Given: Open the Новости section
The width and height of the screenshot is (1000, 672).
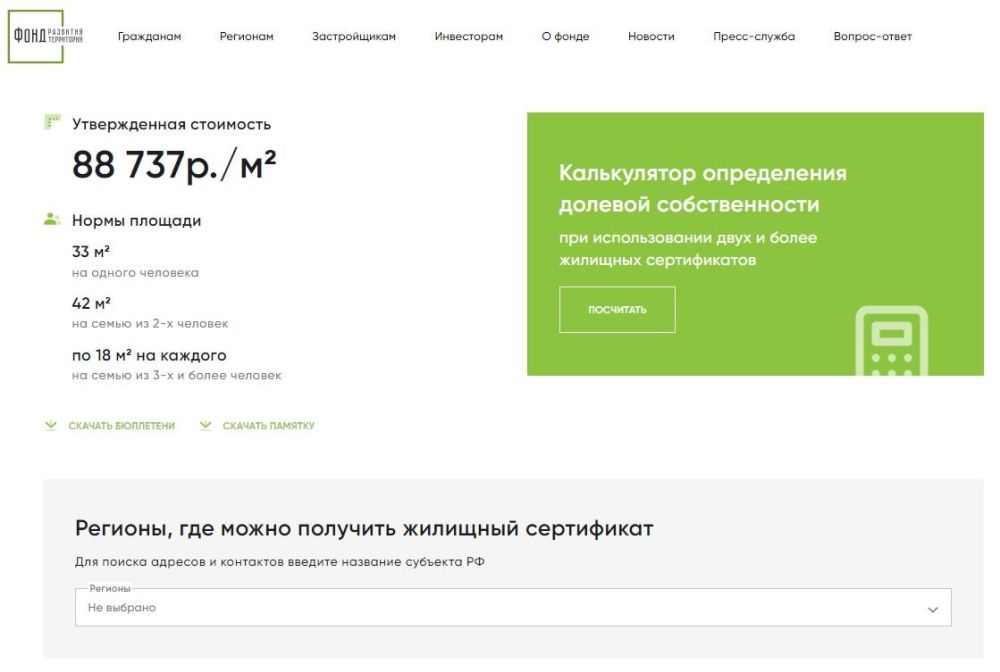Looking at the screenshot, I should point(651,37).
